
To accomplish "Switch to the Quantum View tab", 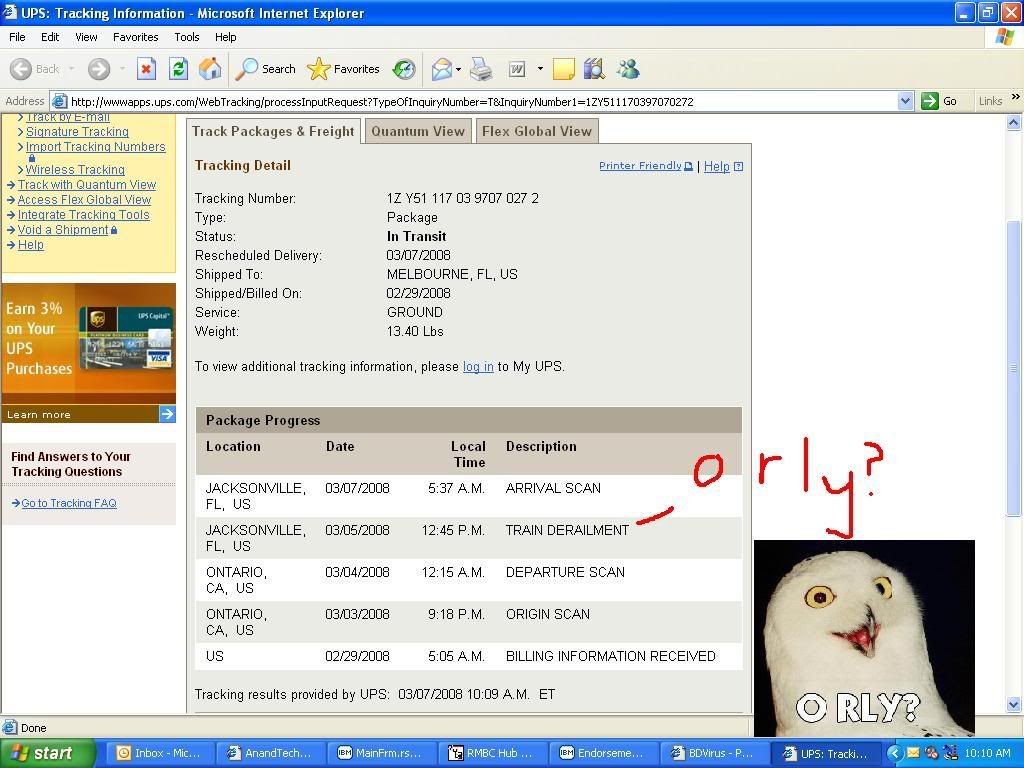I will (x=418, y=131).
